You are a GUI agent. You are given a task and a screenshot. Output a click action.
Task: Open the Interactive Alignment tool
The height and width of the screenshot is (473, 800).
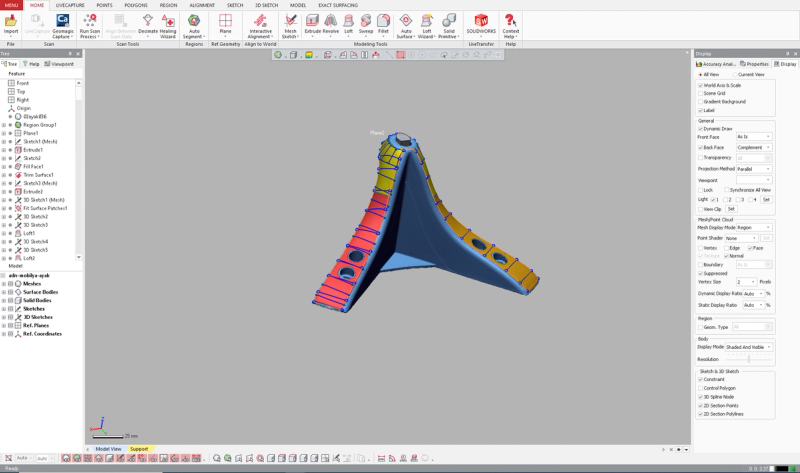260,26
